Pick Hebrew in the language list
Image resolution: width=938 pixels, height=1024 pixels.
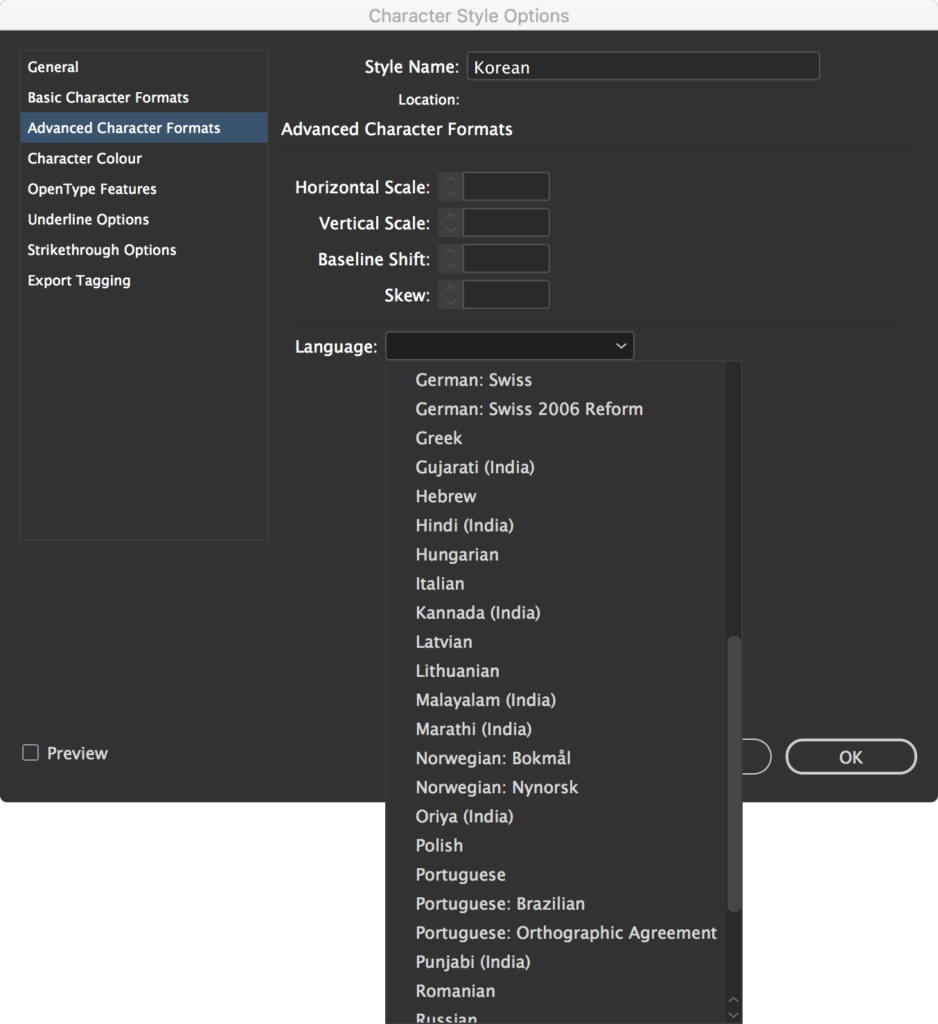[x=556, y=496]
